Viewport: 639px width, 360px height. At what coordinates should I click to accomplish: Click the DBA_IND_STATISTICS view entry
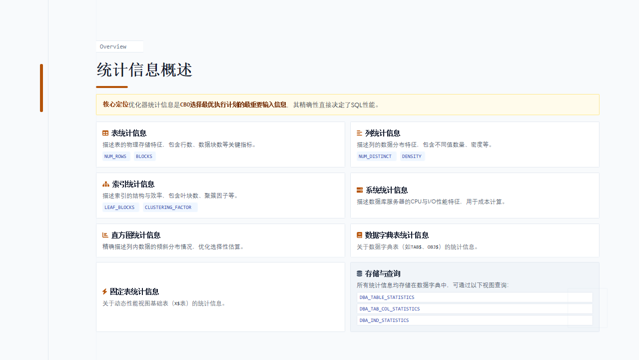pos(475,320)
